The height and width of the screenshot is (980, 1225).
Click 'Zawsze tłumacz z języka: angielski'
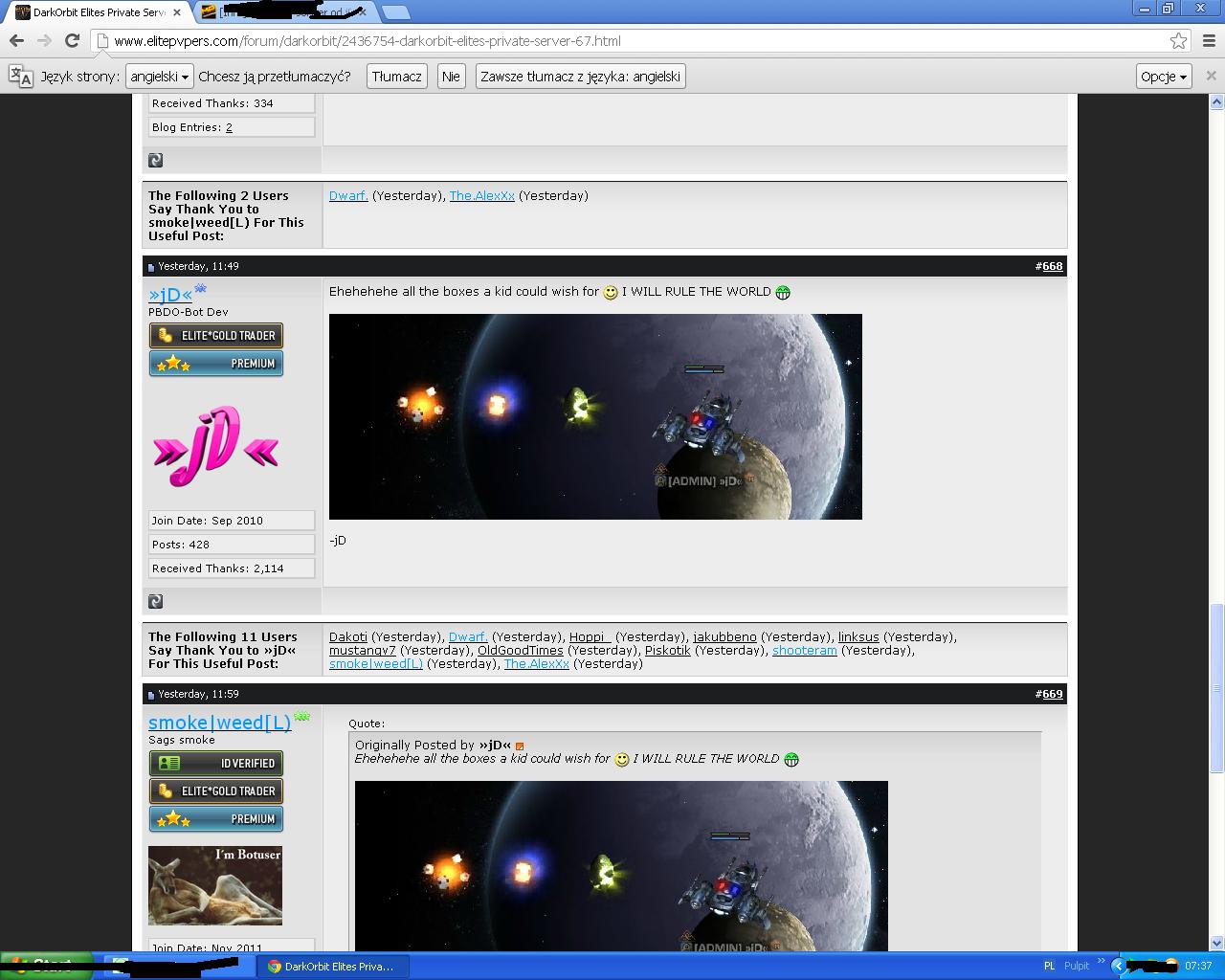581,77
